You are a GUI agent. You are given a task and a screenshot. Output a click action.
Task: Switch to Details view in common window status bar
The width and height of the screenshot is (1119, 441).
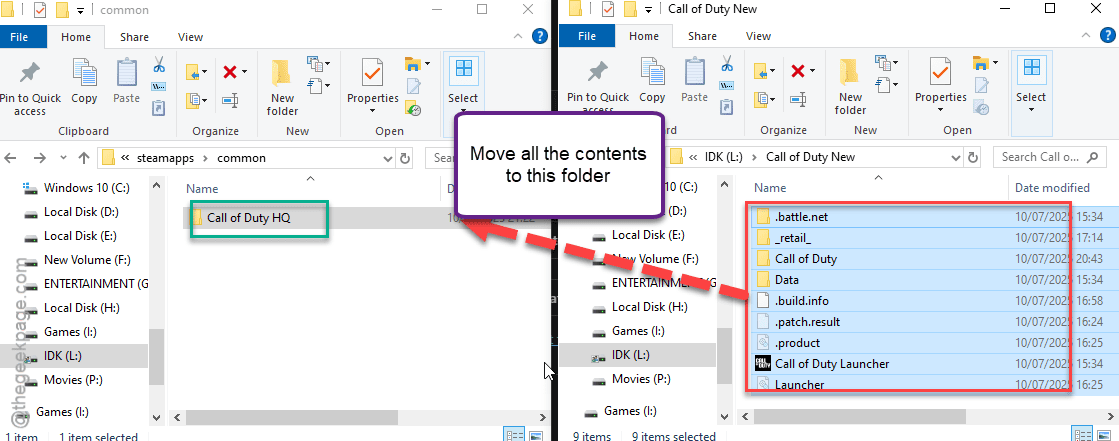(513, 435)
